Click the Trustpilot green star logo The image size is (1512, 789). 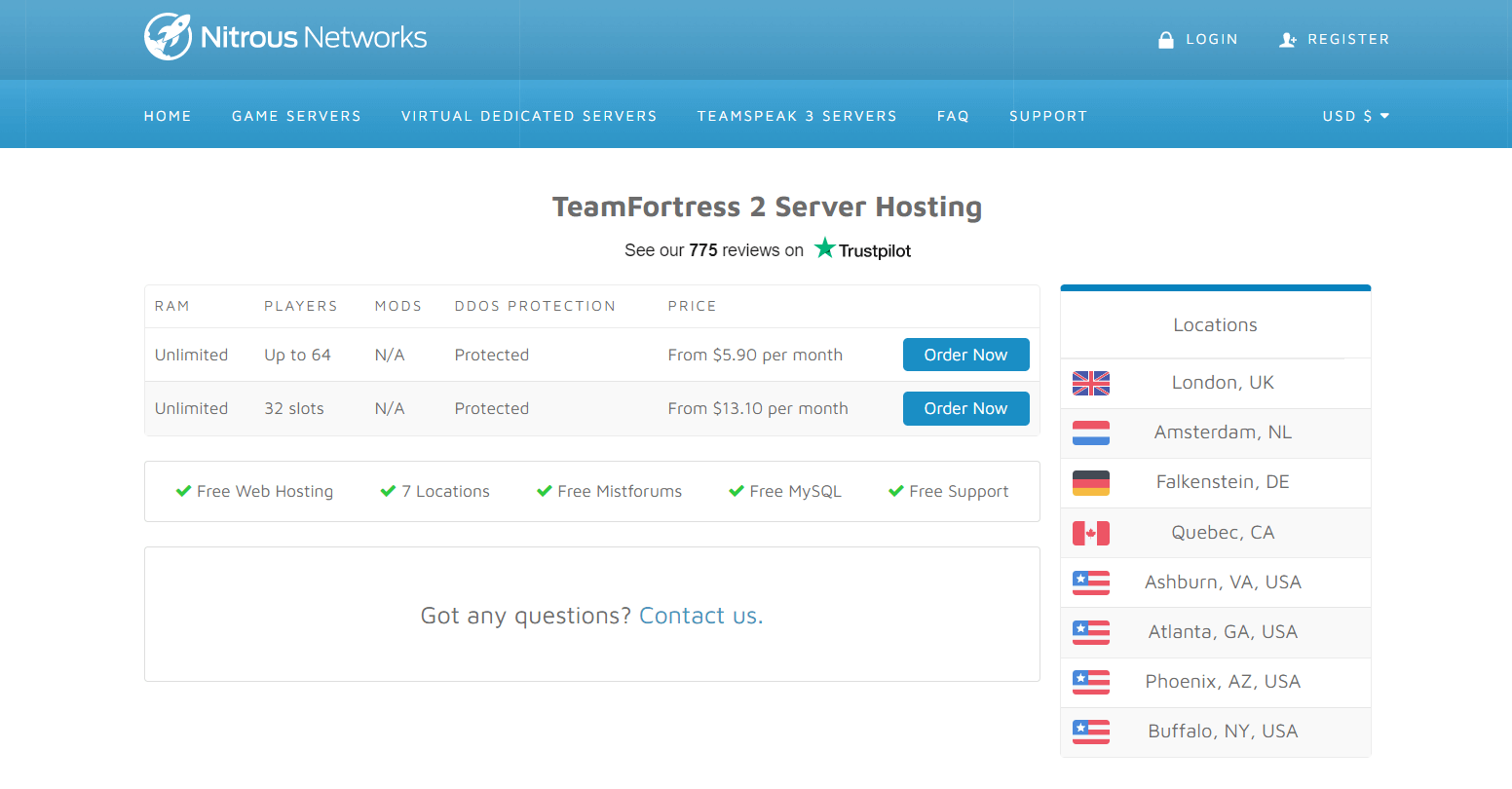click(825, 248)
